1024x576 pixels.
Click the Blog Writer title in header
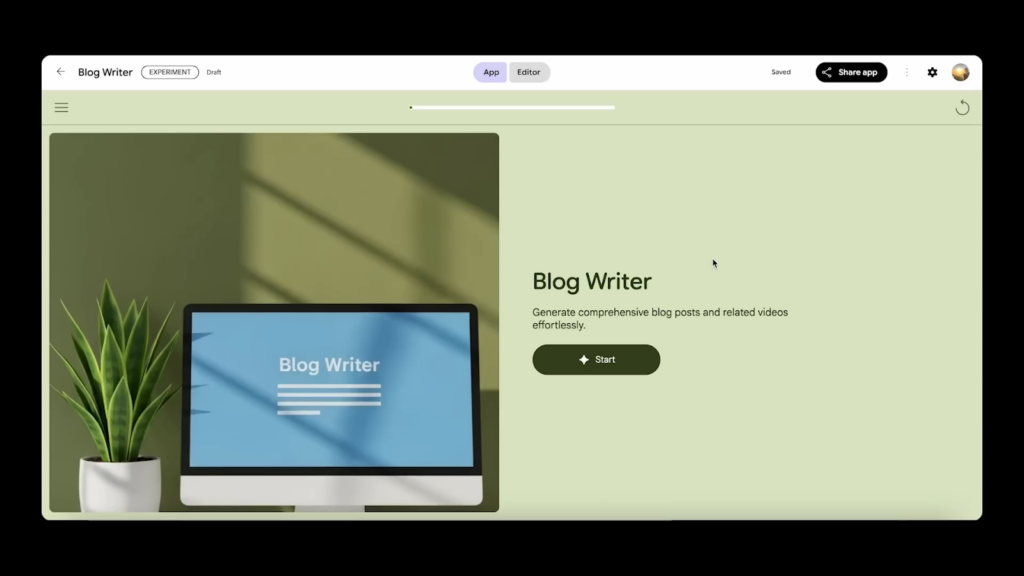click(x=105, y=72)
